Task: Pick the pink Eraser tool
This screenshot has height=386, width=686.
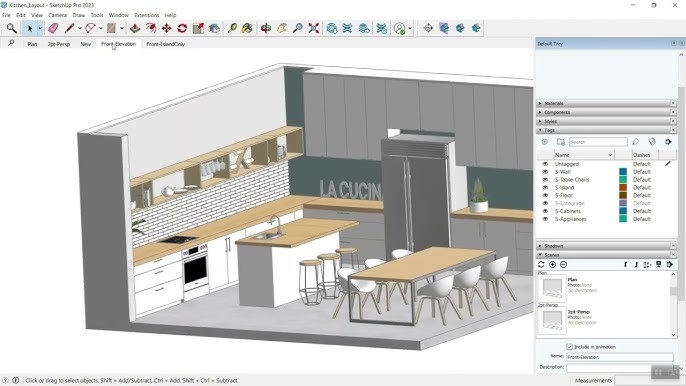Action: [53, 28]
